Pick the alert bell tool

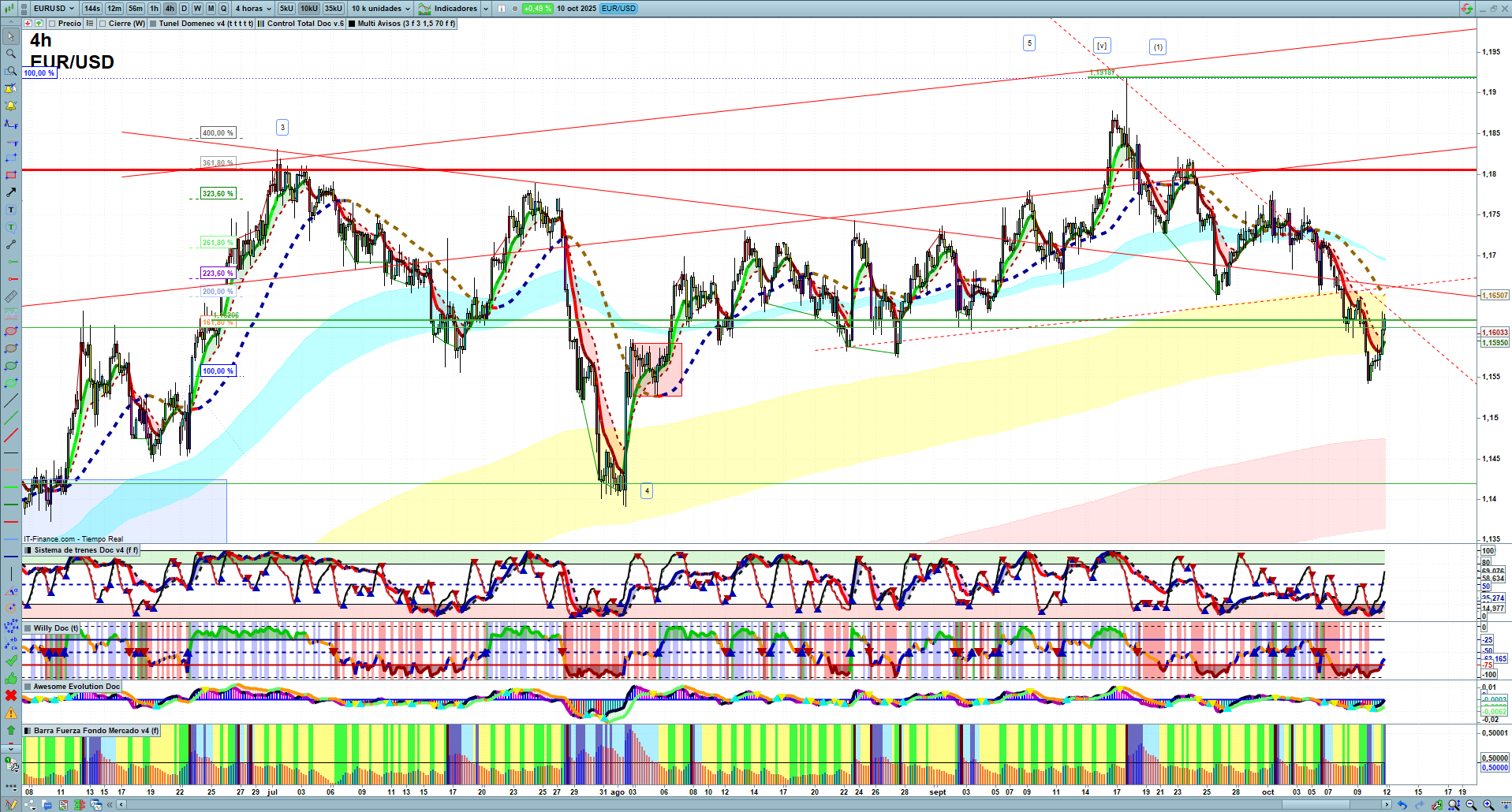coord(11,106)
